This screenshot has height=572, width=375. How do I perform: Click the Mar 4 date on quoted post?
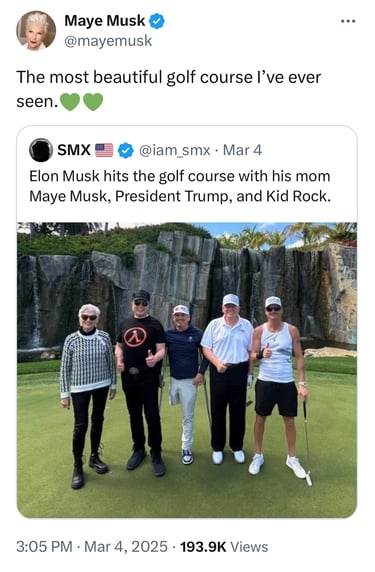242,150
